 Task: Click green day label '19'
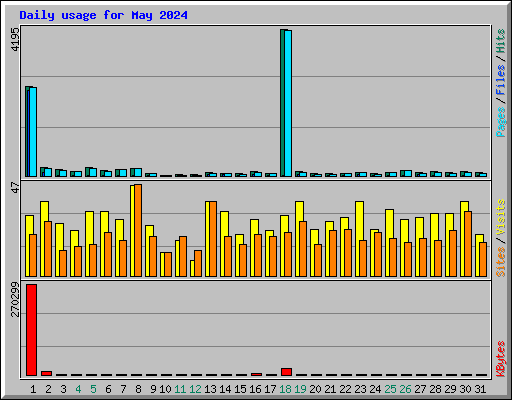pyautogui.click(x=300, y=389)
